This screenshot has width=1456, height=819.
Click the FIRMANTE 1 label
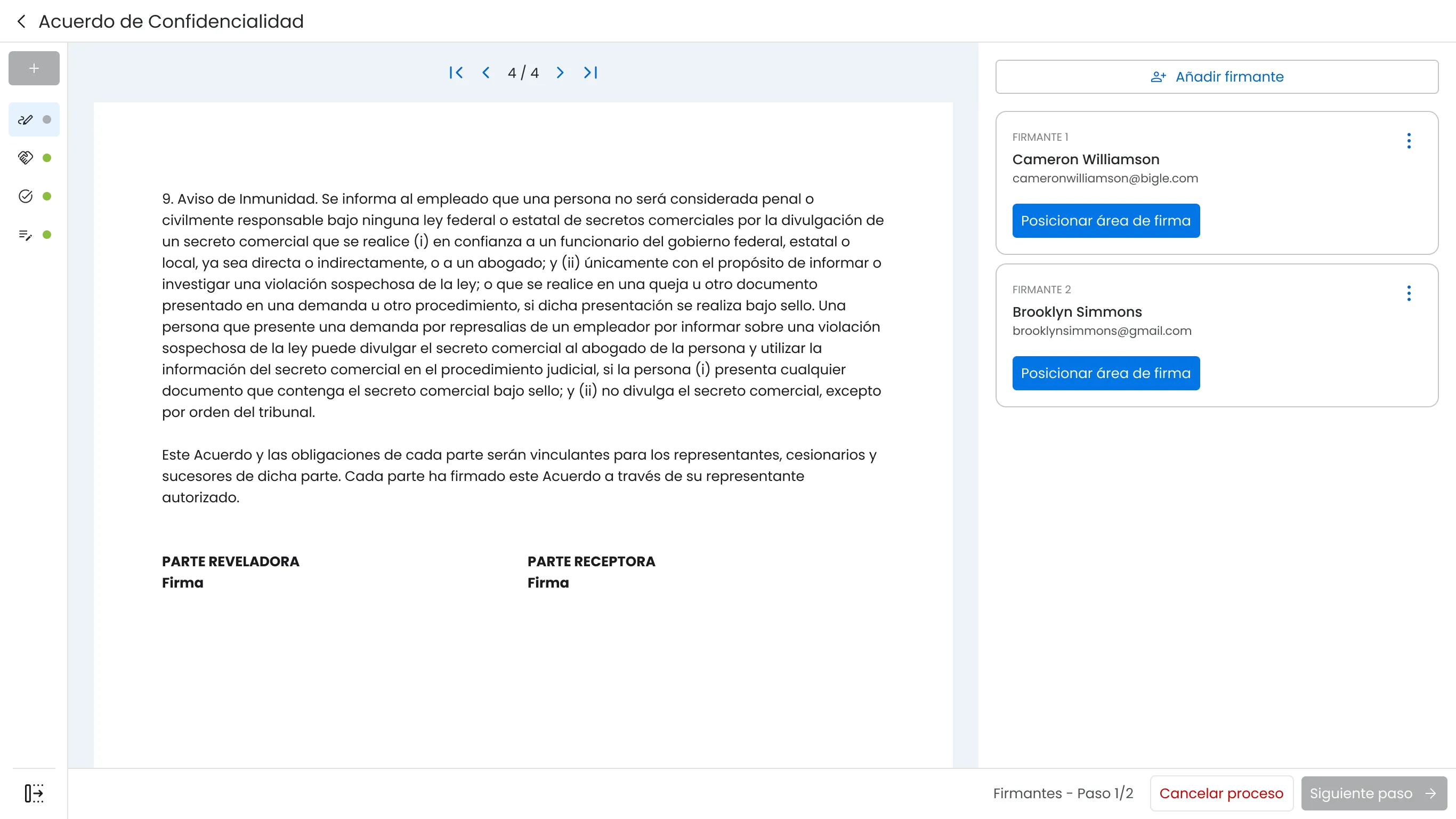click(x=1040, y=138)
